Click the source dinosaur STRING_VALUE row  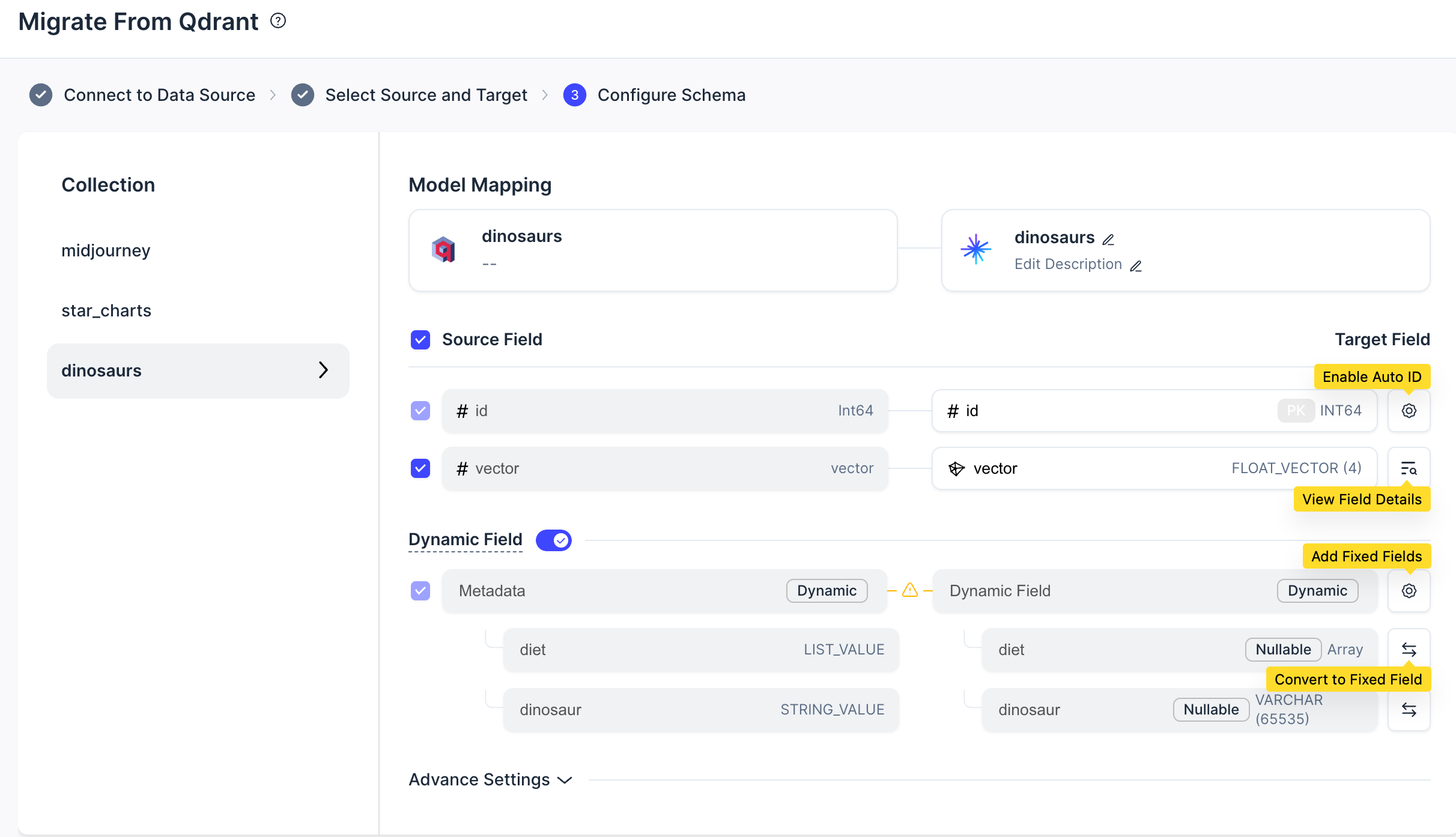(701, 710)
